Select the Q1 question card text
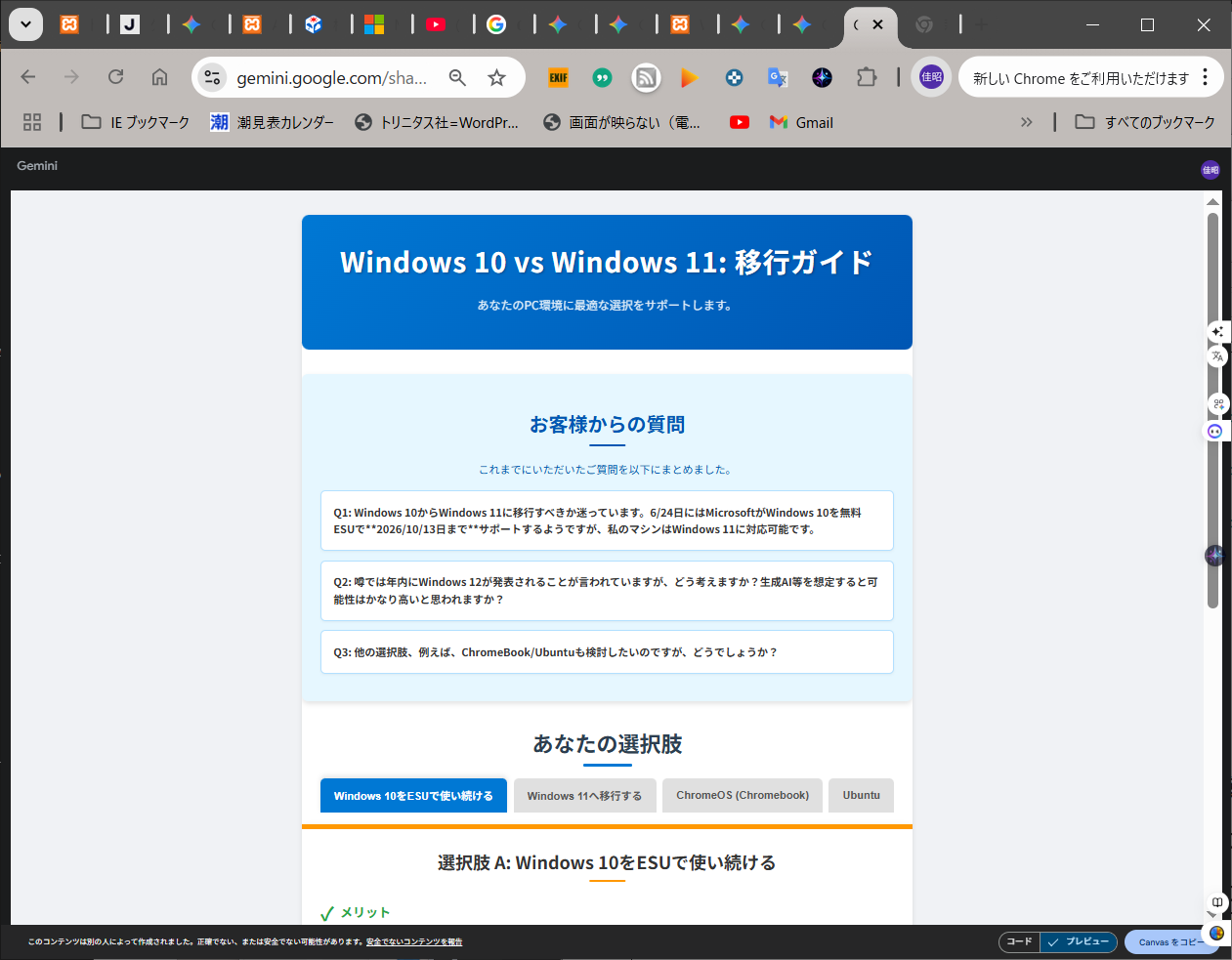The width and height of the screenshot is (1232, 960). (607, 521)
